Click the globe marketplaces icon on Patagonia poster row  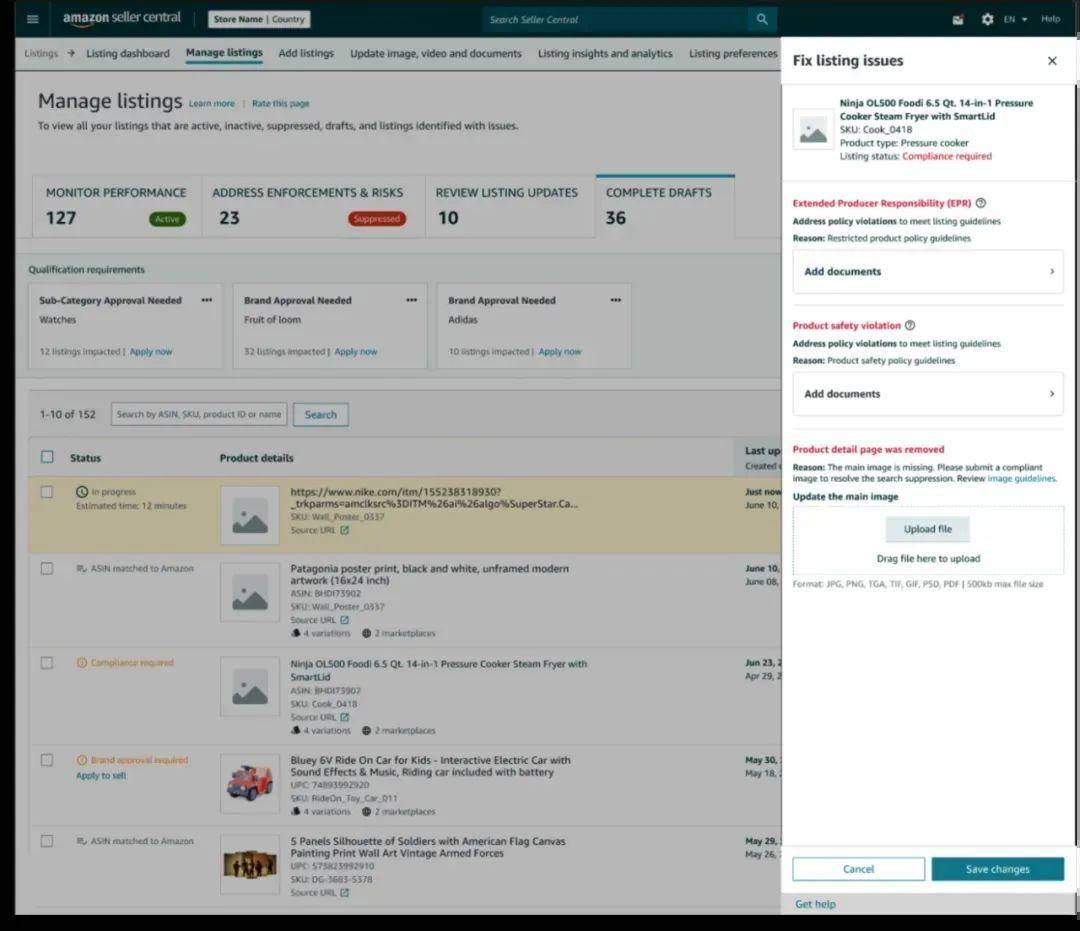tap(366, 633)
